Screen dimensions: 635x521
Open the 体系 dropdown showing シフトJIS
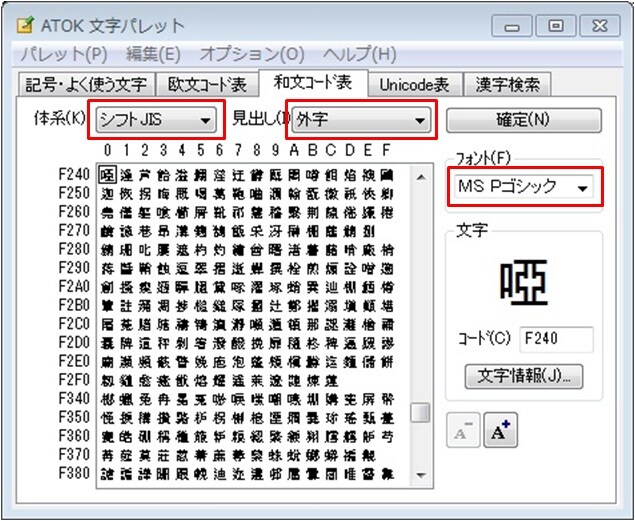click(156, 120)
